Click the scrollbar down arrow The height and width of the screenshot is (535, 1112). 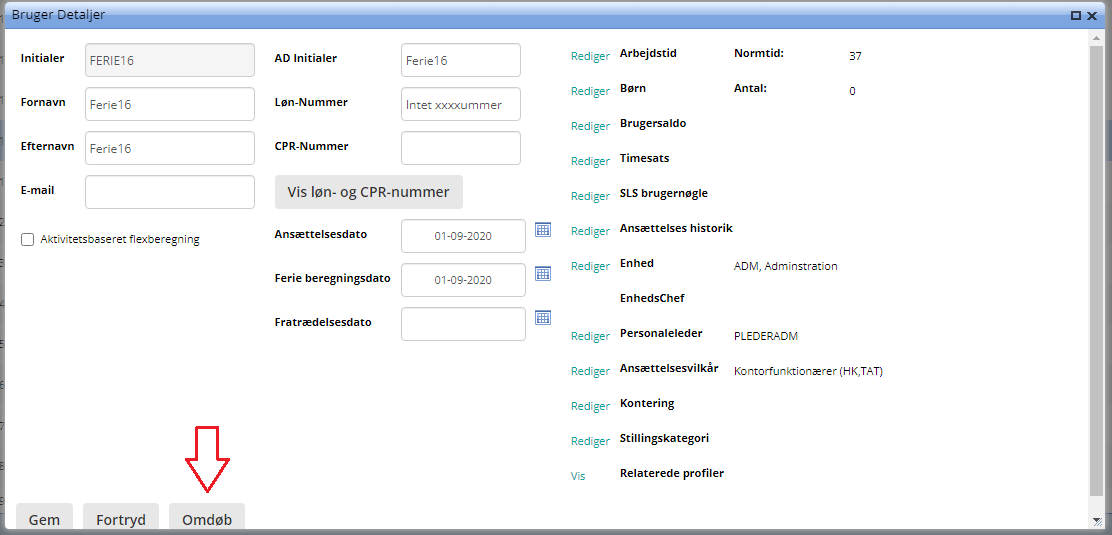[x=1097, y=521]
